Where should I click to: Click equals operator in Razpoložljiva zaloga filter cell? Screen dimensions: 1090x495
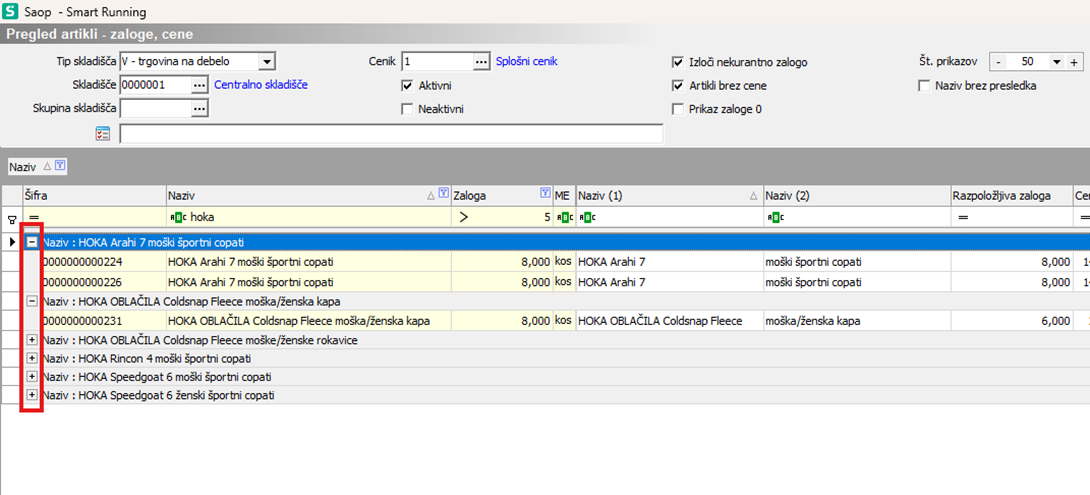963,218
